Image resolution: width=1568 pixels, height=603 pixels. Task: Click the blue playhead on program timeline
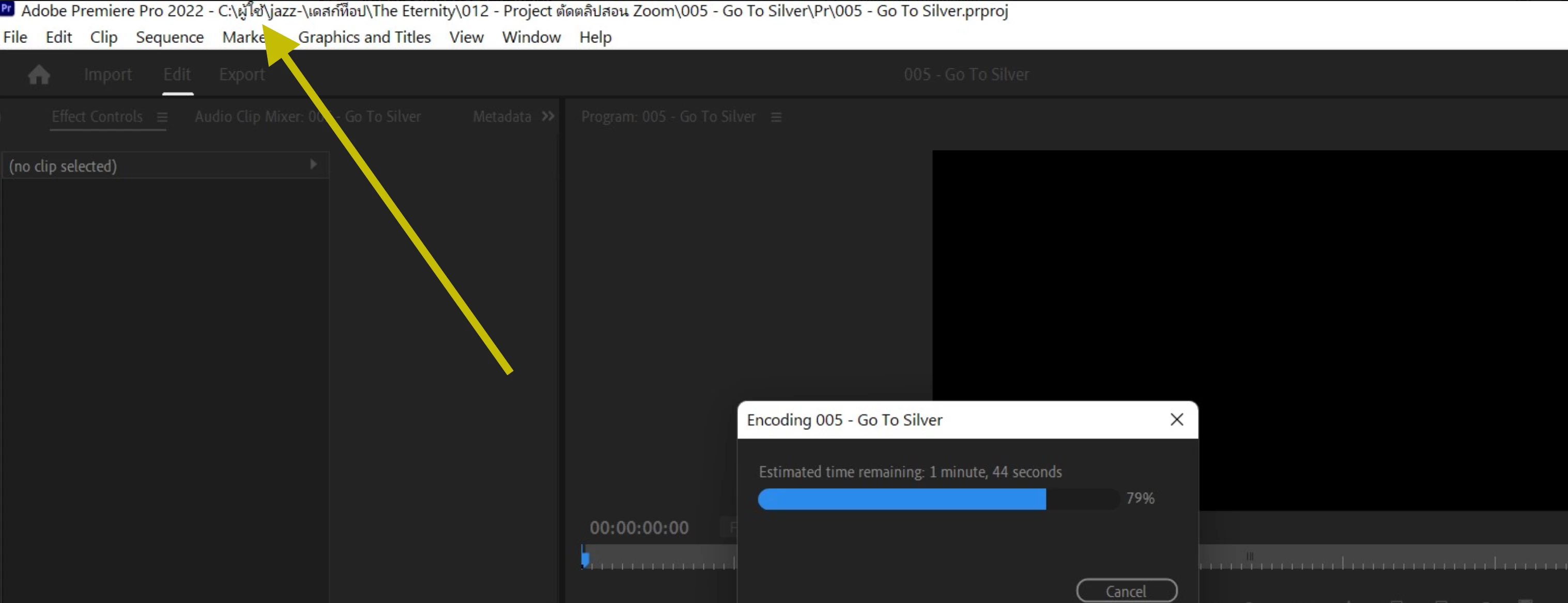[585, 557]
